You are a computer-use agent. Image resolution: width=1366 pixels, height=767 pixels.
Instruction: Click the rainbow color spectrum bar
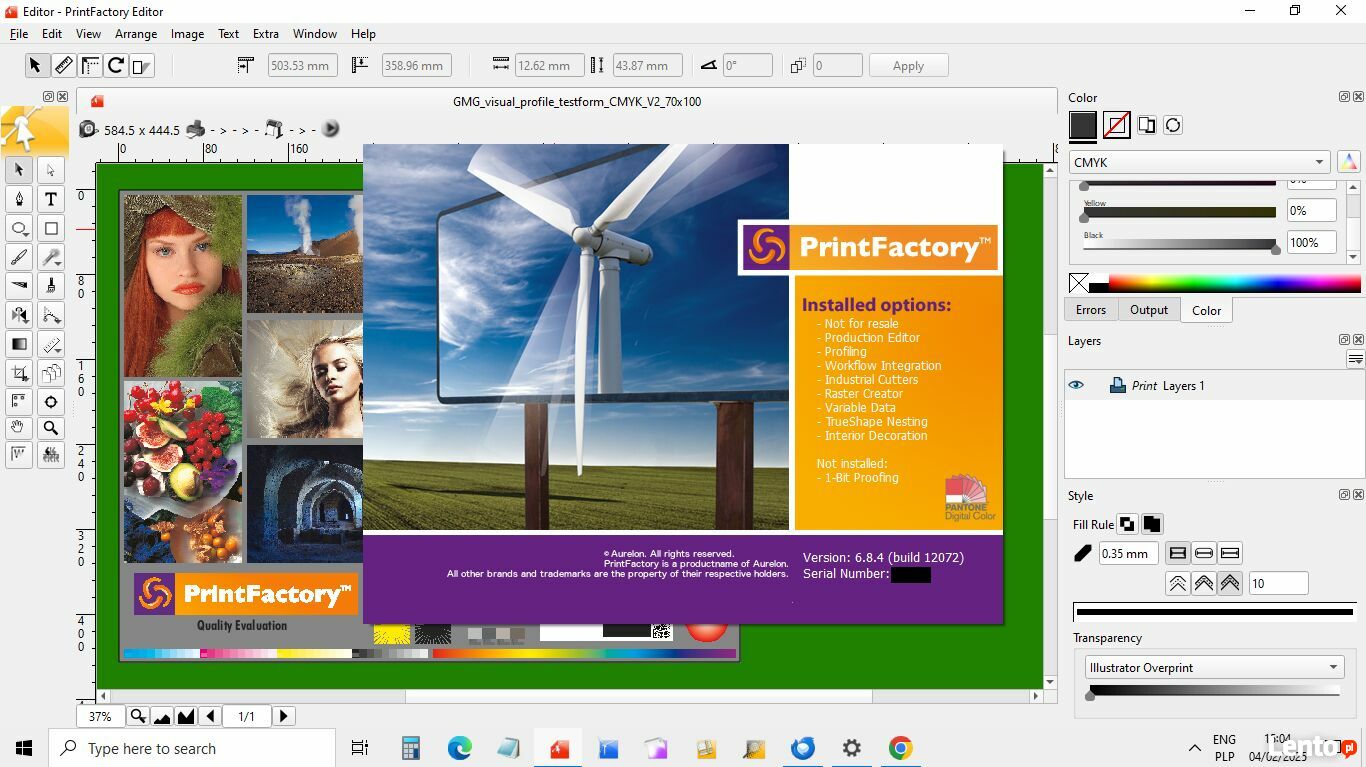1233,283
